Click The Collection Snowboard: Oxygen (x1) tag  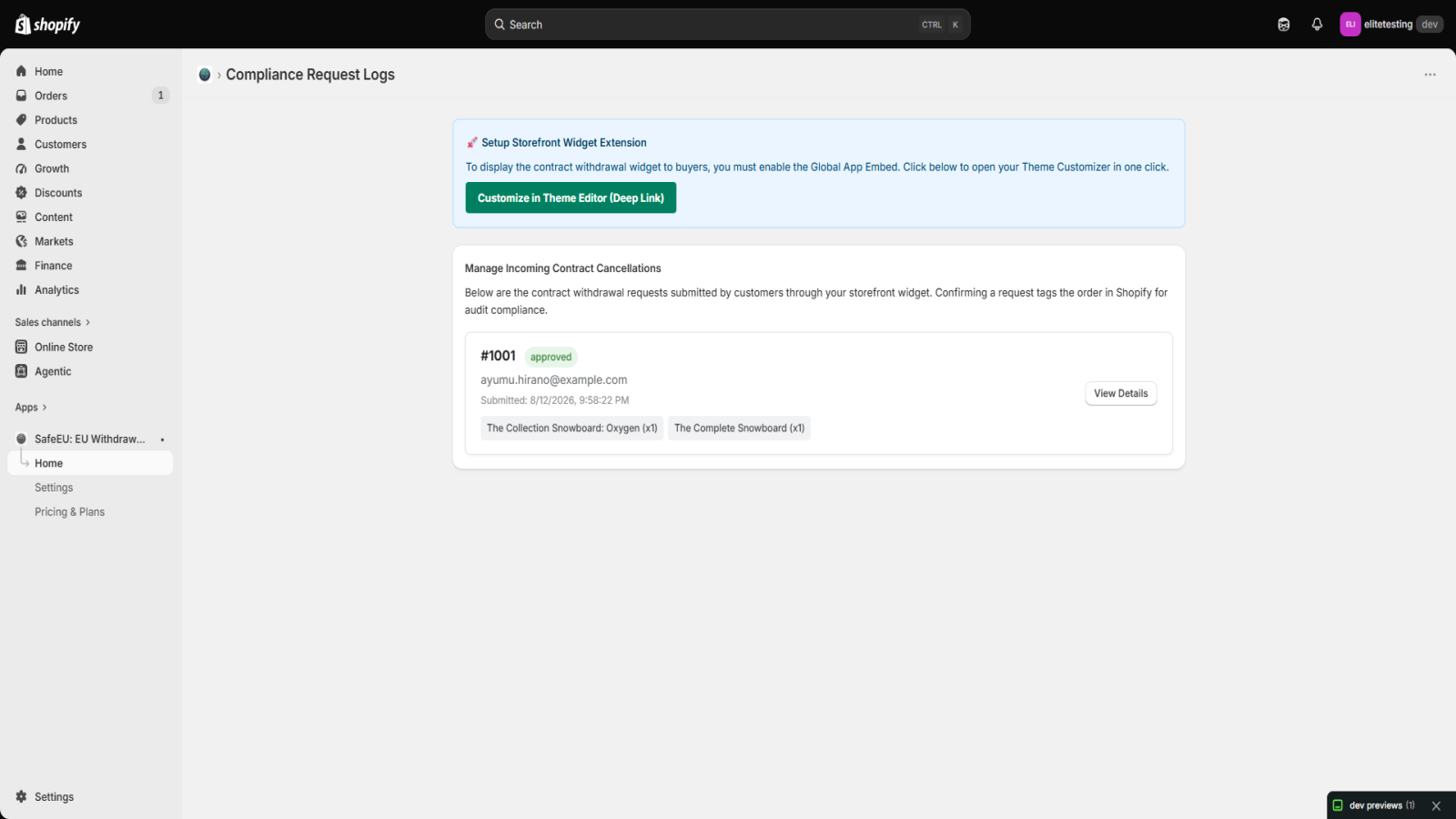571,428
